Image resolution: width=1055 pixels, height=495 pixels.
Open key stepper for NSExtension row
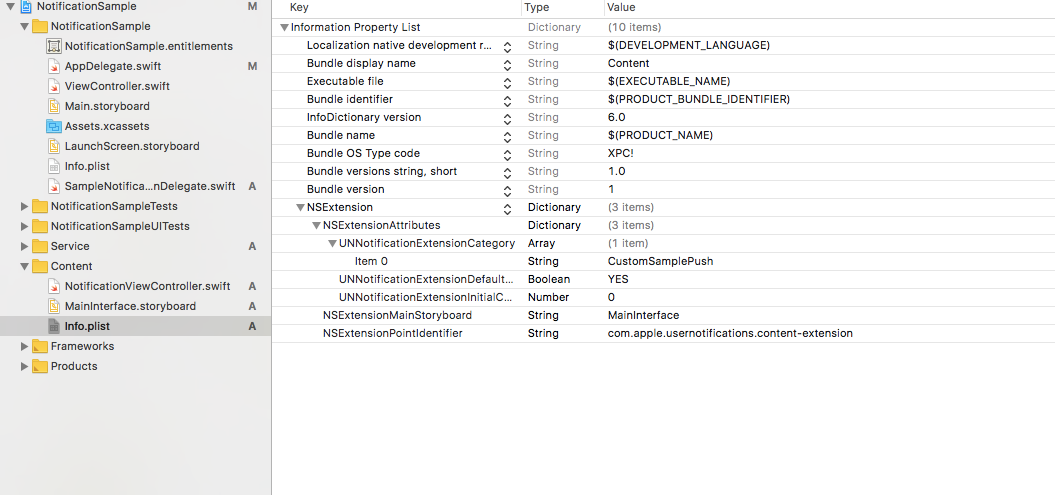pyautogui.click(x=507, y=208)
